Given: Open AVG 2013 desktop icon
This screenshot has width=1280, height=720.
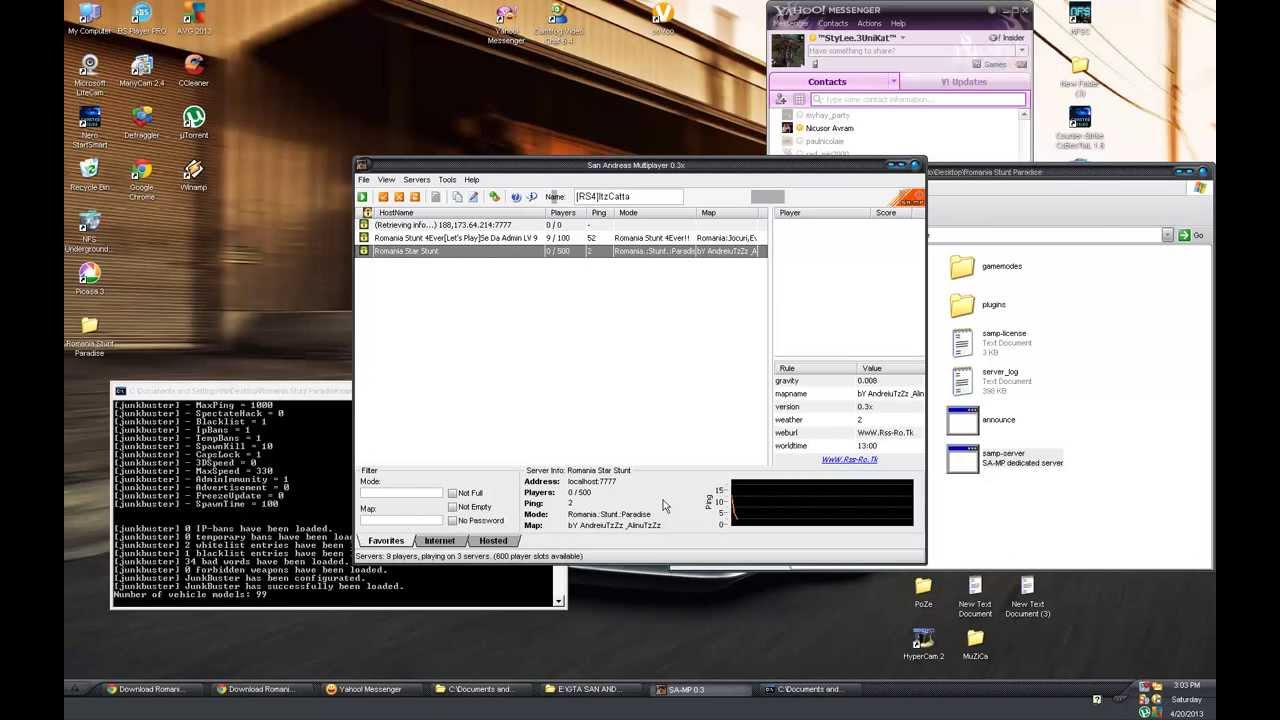Looking at the screenshot, I should point(194,19).
